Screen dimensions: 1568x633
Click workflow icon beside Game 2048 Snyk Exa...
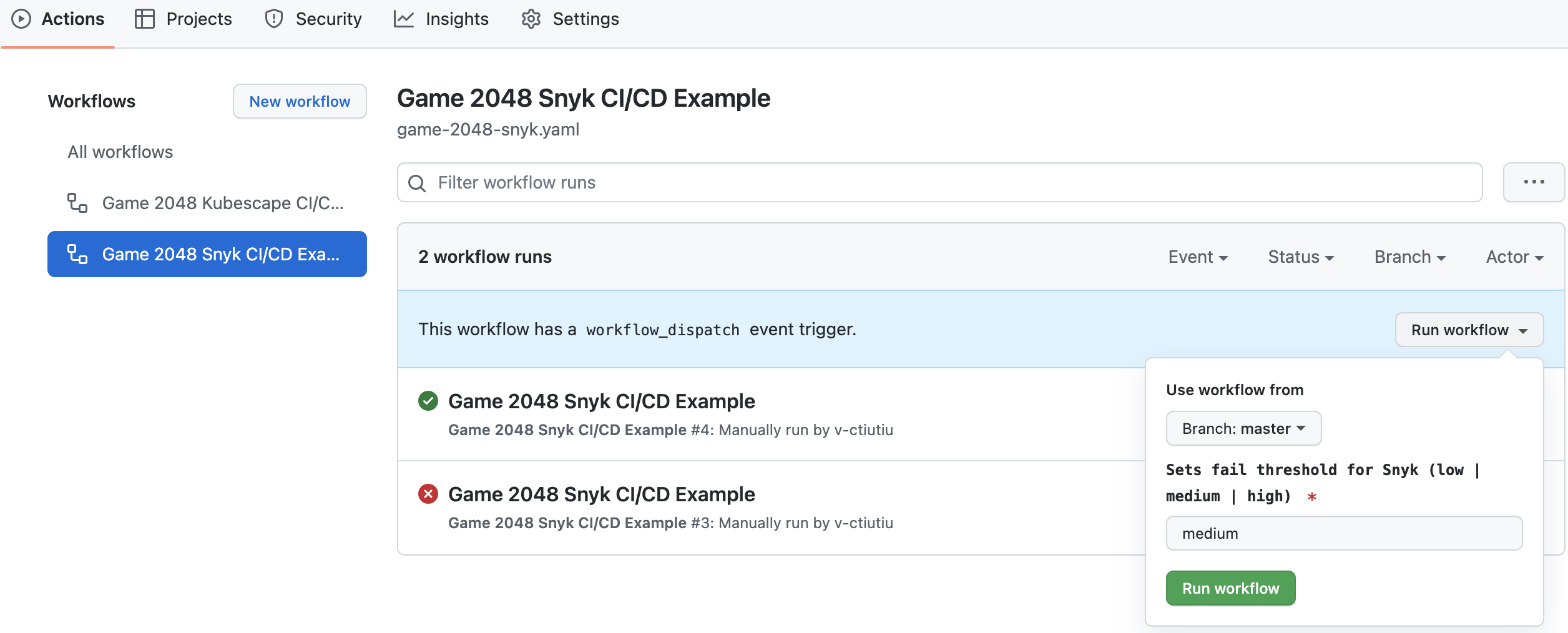point(77,254)
